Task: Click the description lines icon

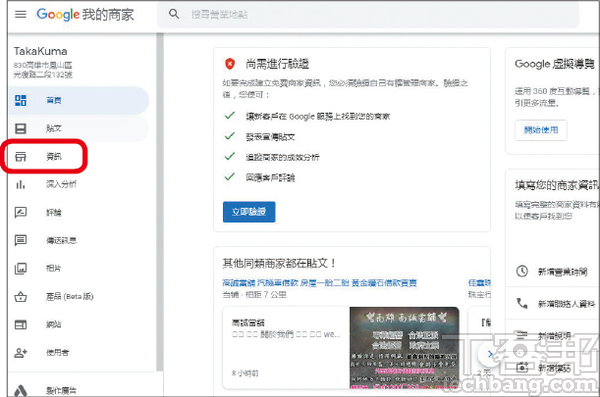Action: [522, 336]
